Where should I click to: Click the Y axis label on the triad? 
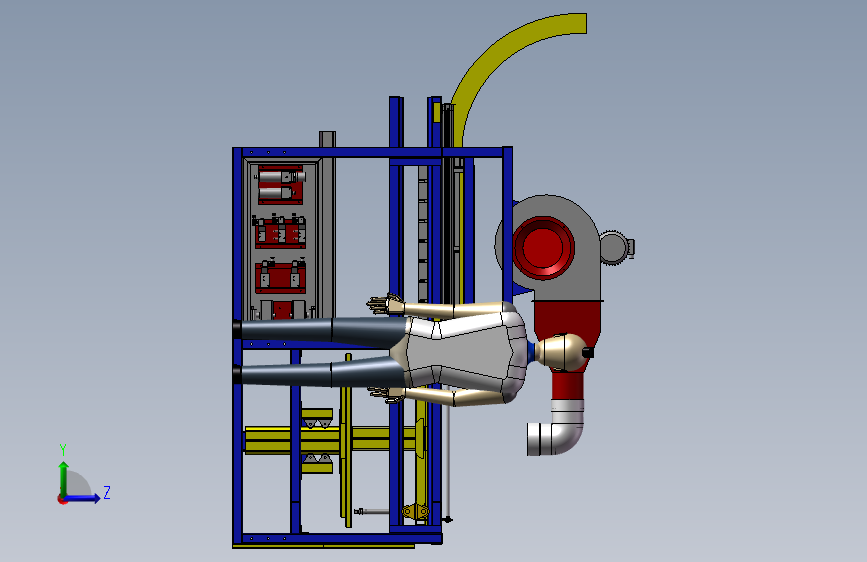(x=63, y=449)
